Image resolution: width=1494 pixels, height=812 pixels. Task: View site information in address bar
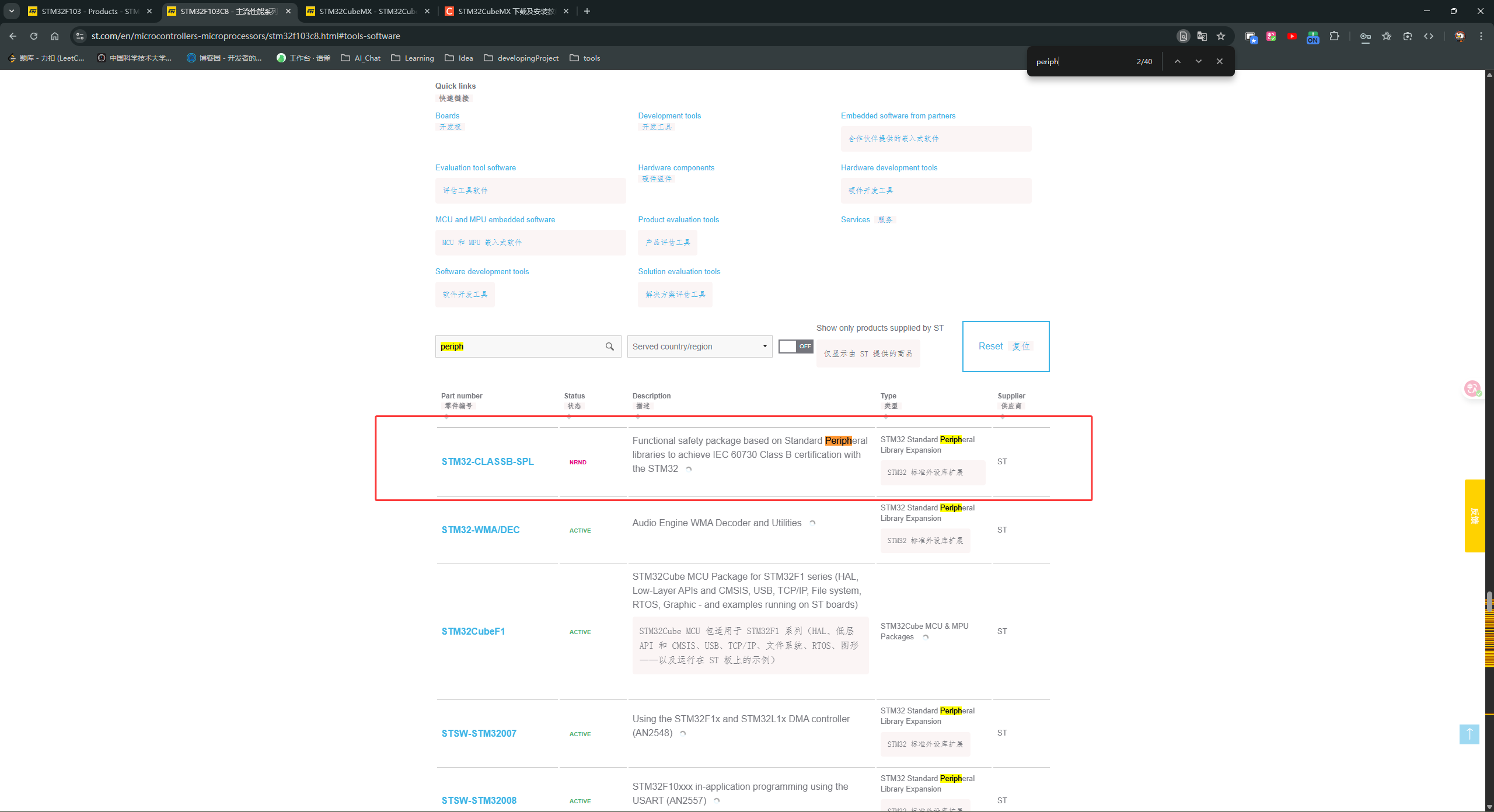coord(80,36)
